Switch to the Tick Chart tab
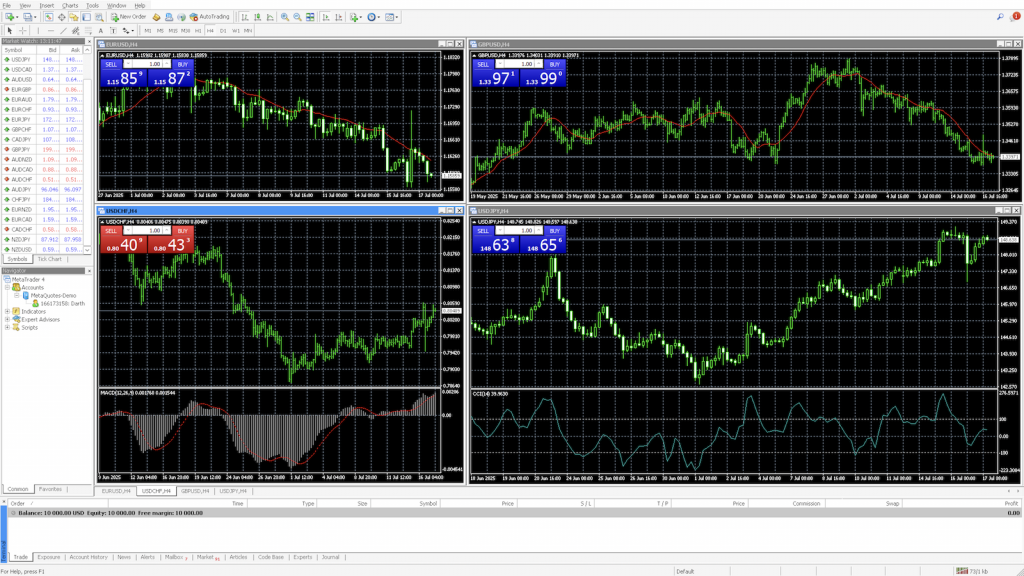The width and height of the screenshot is (1024, 576). 50,259
